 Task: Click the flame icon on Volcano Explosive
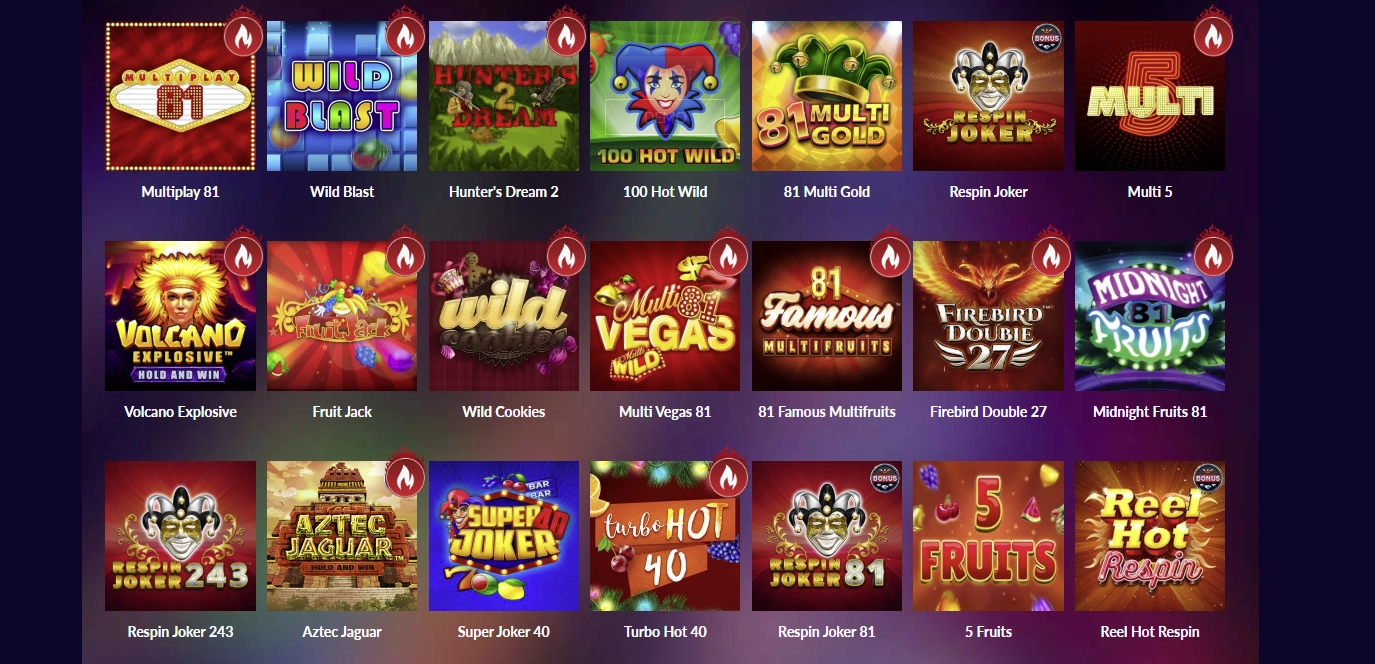coord(243,257)
